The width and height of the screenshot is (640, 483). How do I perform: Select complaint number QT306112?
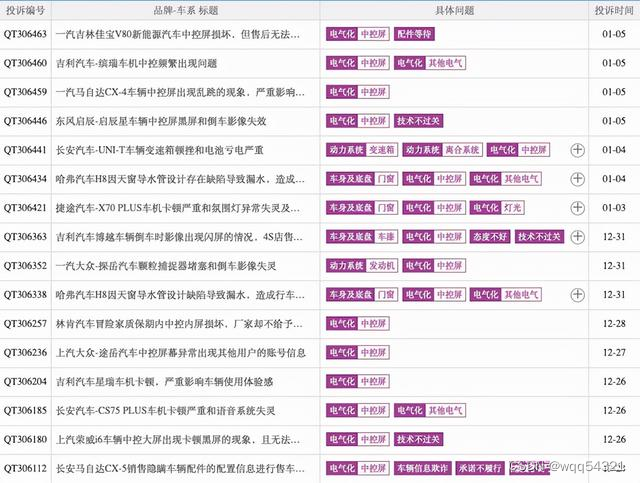[x=25, y=469]
